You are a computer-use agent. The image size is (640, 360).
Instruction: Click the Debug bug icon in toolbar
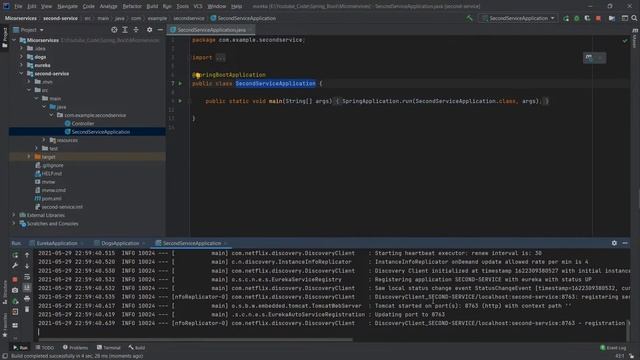pos(576,18)
